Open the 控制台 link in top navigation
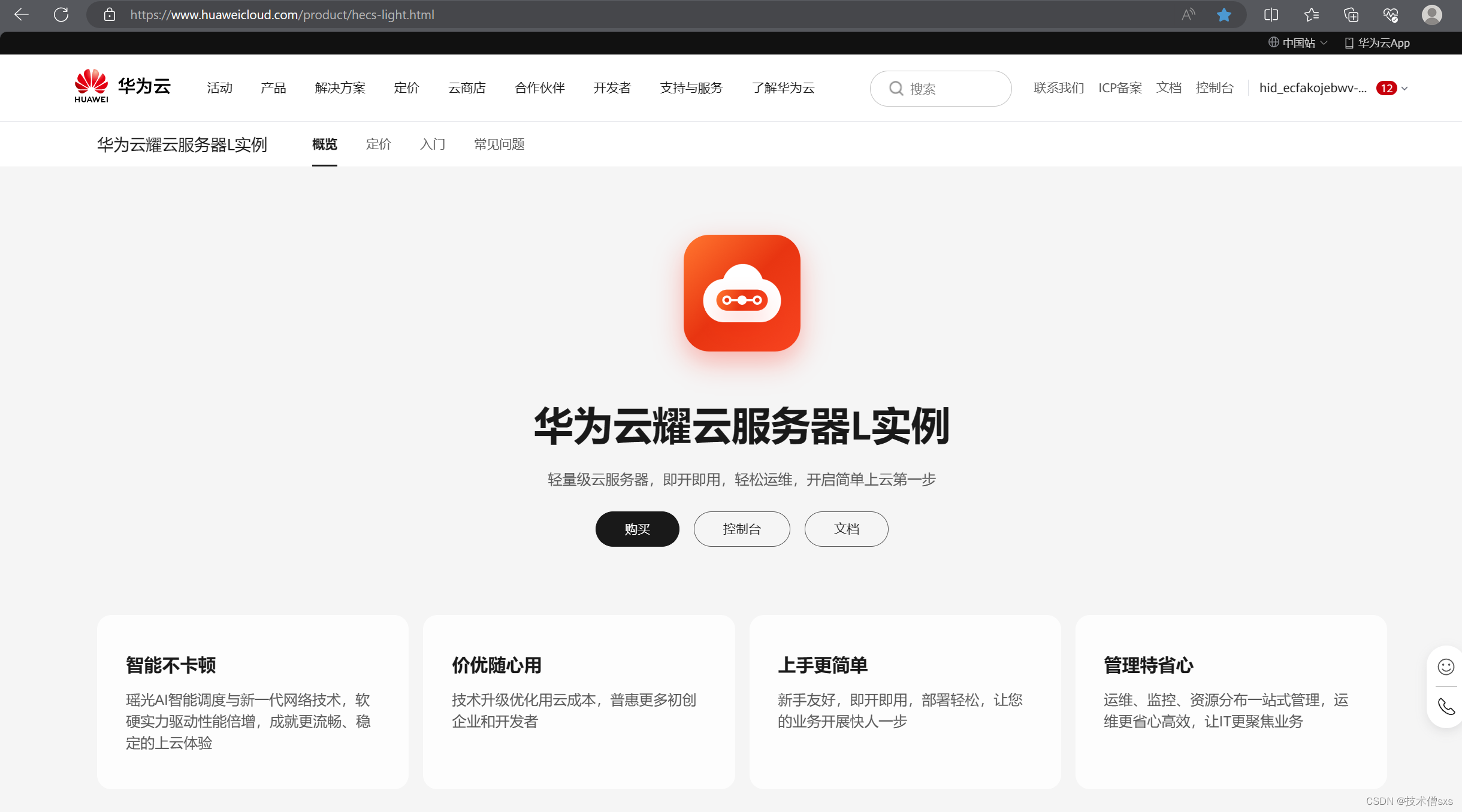The height and width of the screenshot is (812, 1462). (1215, 88)
